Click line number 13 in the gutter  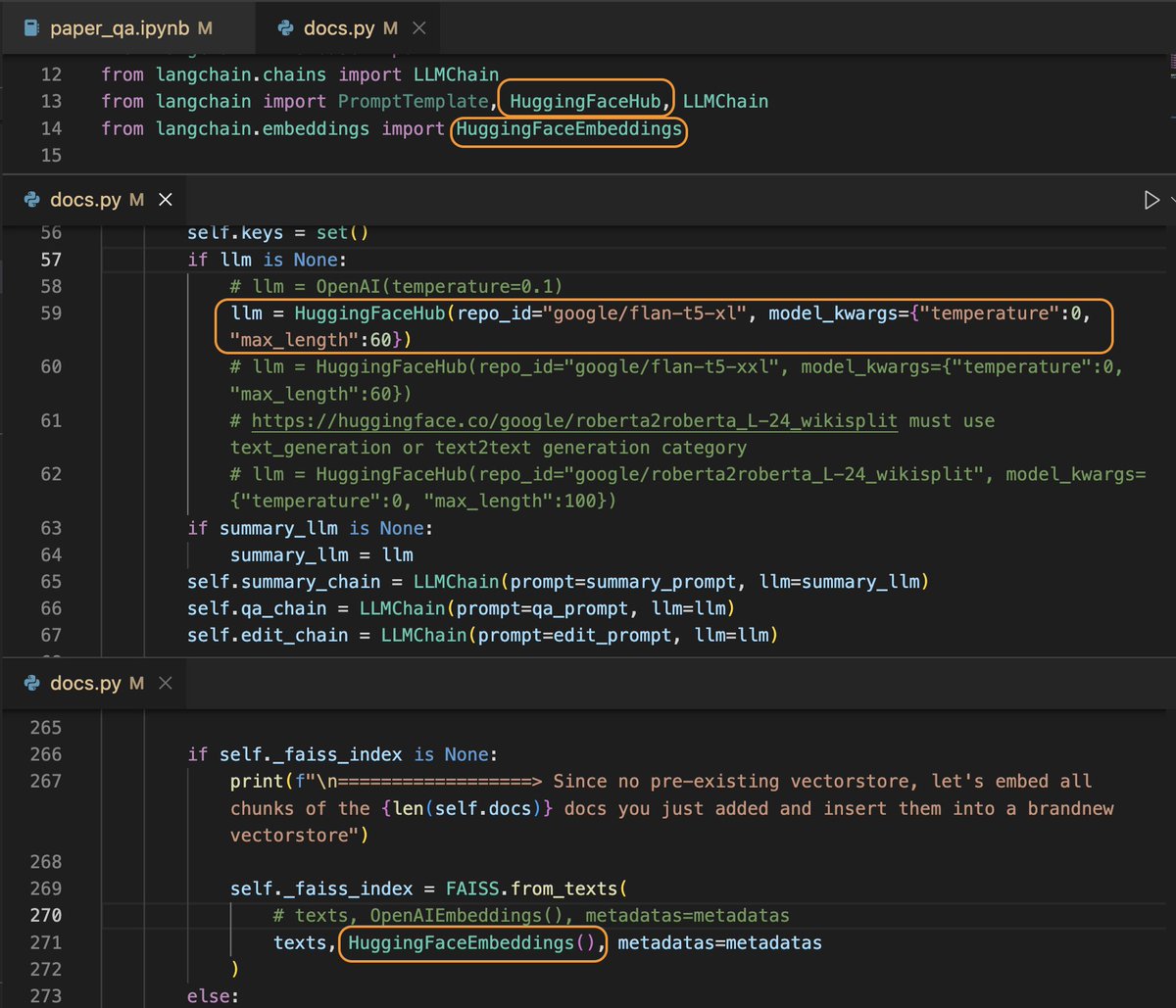tap(50, 101)
